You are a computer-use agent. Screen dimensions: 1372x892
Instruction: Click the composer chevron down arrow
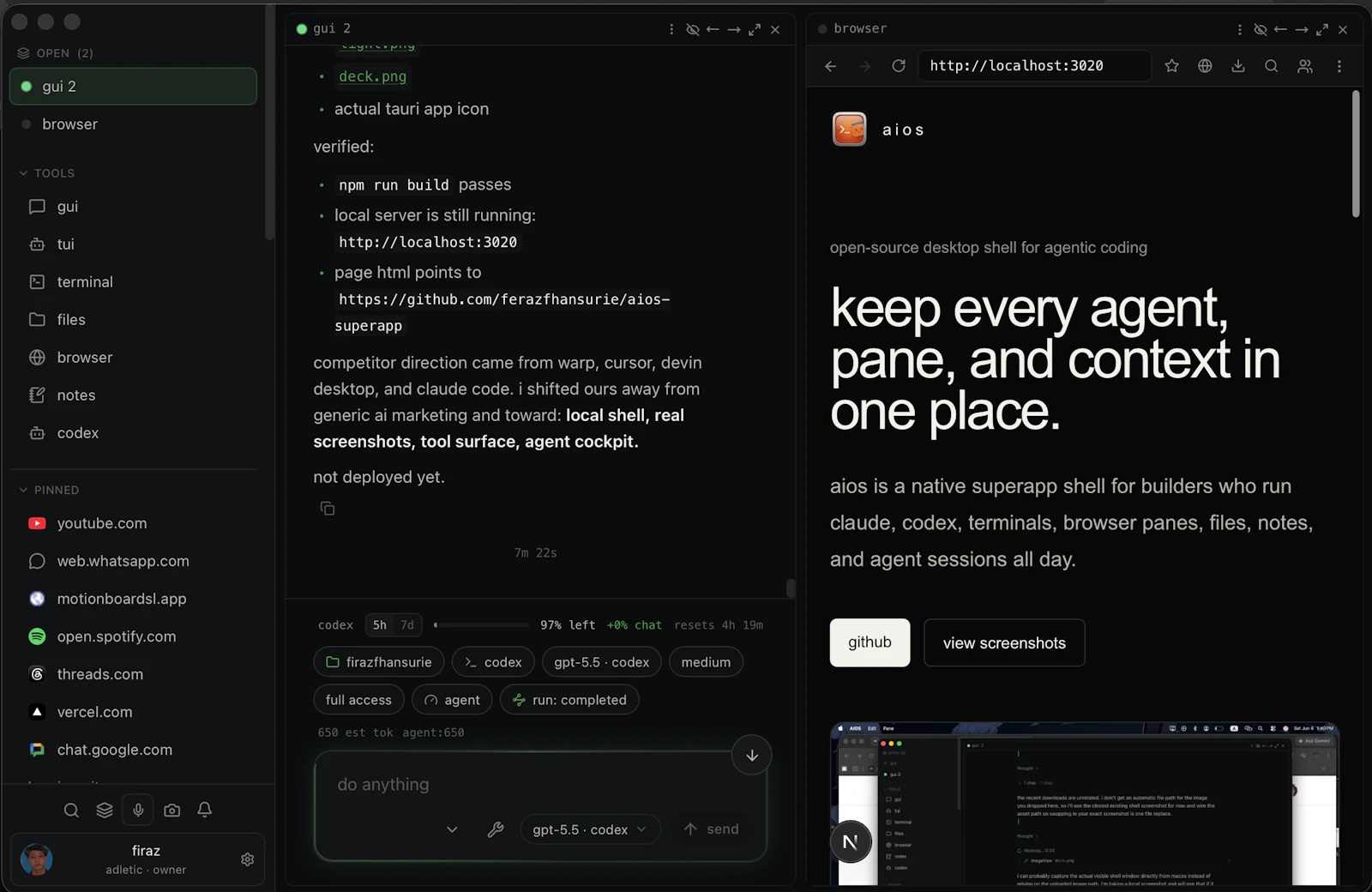(452, 829)
